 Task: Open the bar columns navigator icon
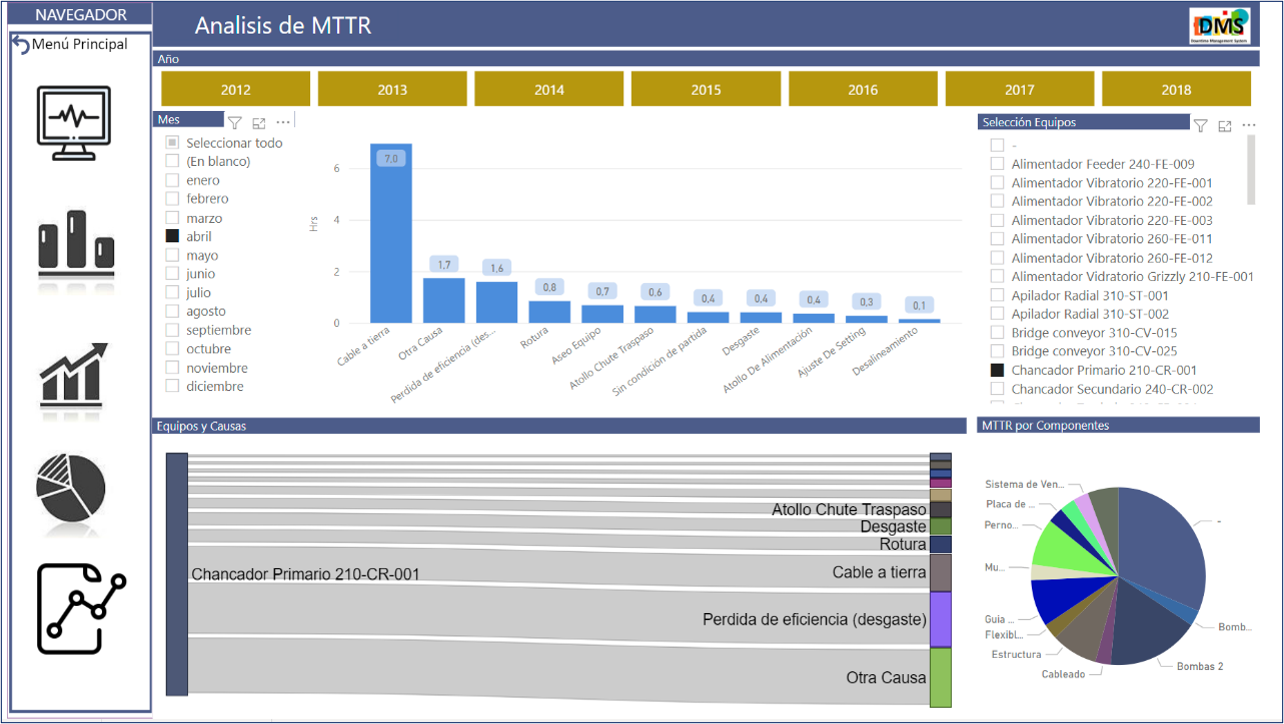point(77,246)
